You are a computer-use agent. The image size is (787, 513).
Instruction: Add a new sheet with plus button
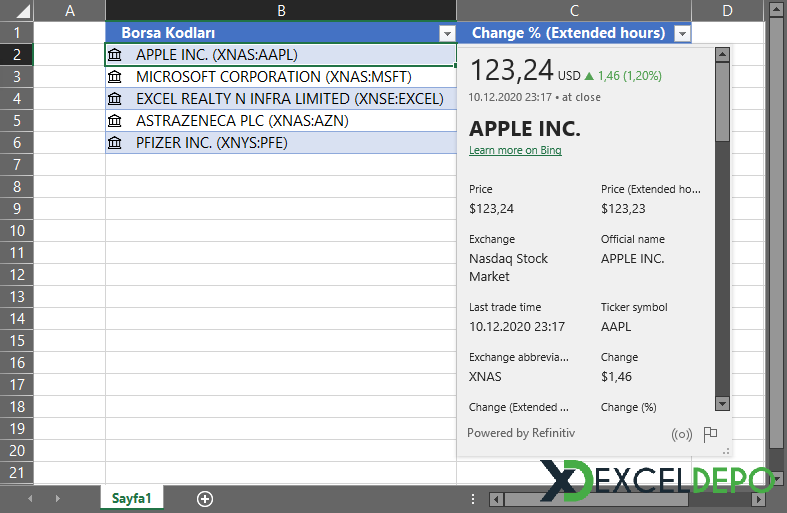coord(205,498)
